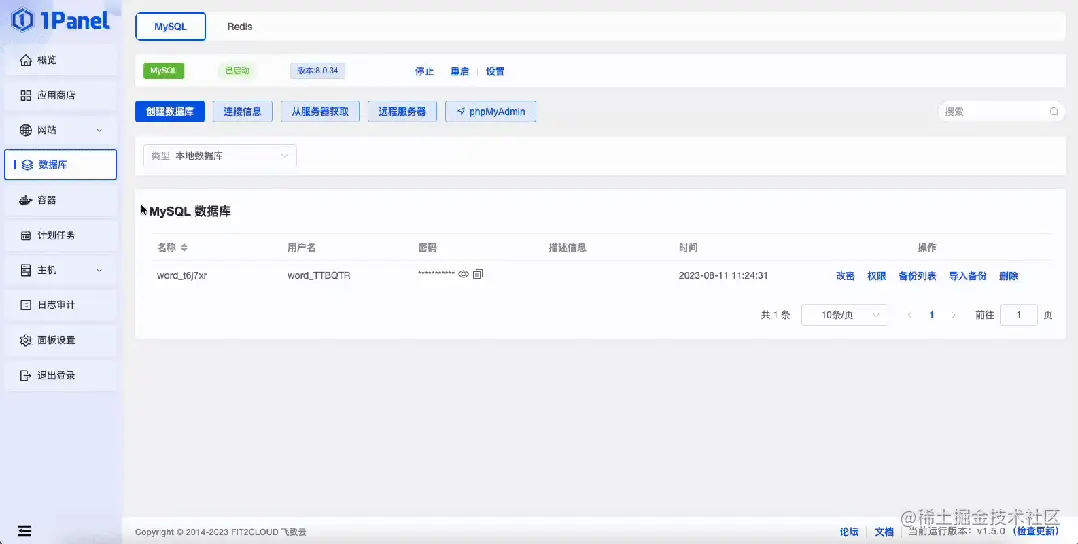Click the database stack icon in sidebar
1078x544 pixels.
[x=28, y=165]
